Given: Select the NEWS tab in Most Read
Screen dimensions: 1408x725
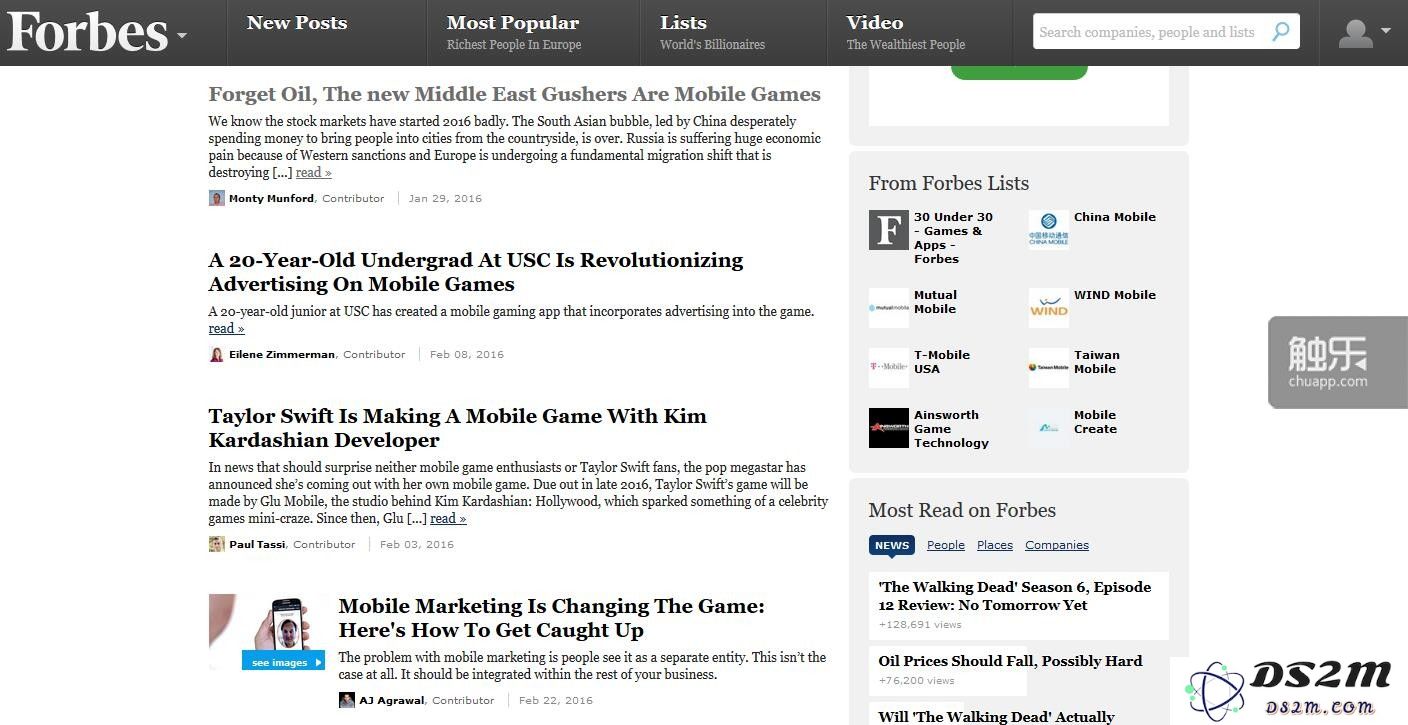Looking at the screenshot, I should pos(892,545).
